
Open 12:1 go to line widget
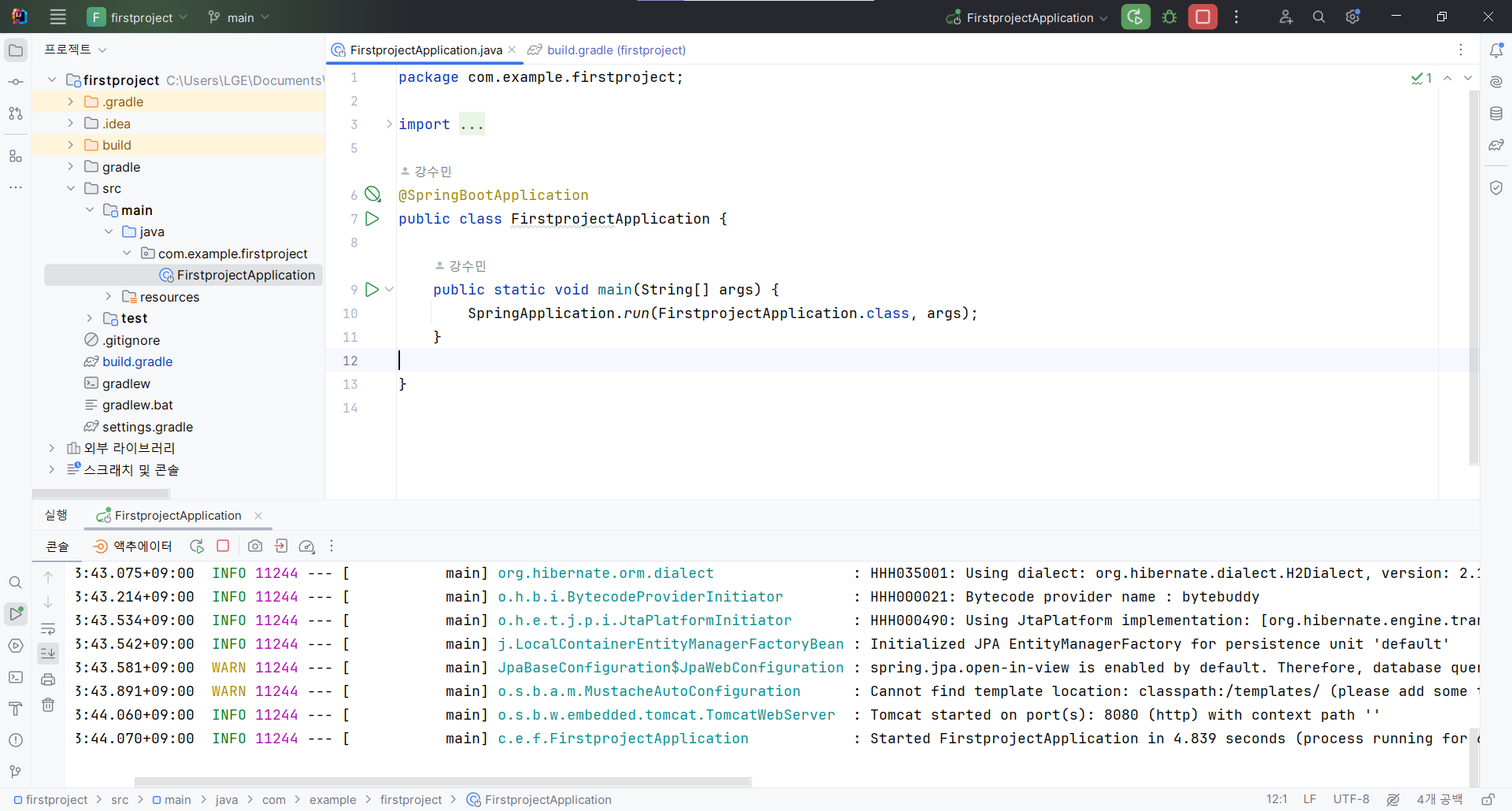[x=1277, y=799]
